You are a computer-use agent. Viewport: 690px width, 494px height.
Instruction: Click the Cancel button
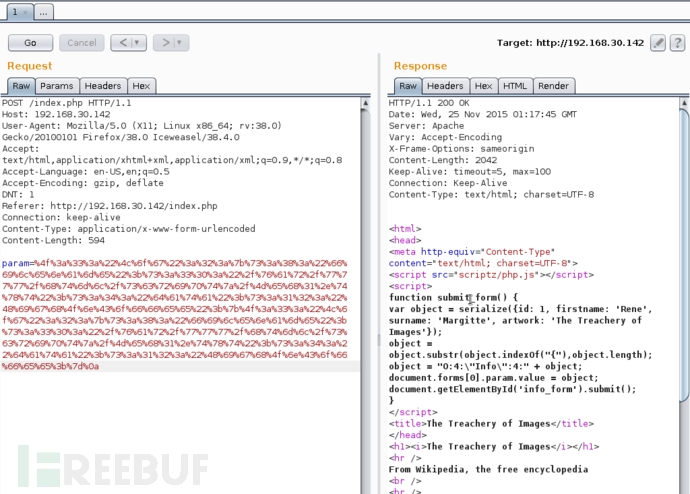(82, 43)
